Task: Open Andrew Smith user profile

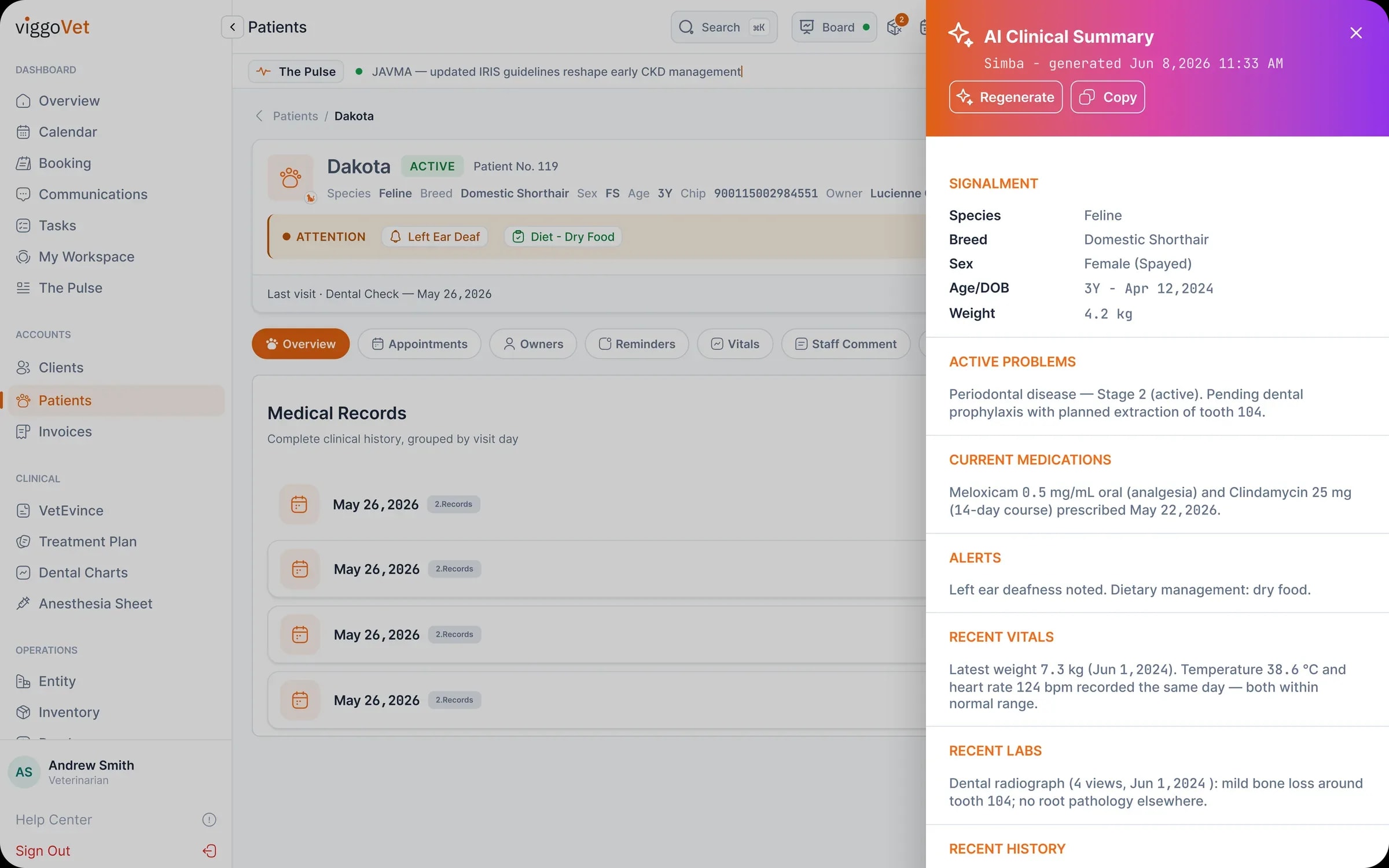Action: pos(71,773)
